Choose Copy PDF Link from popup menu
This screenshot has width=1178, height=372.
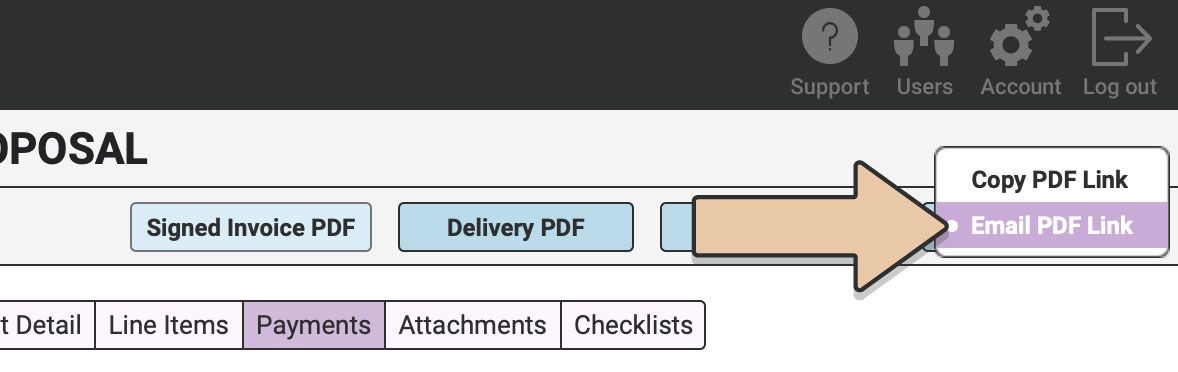[x=1050, y=180]
